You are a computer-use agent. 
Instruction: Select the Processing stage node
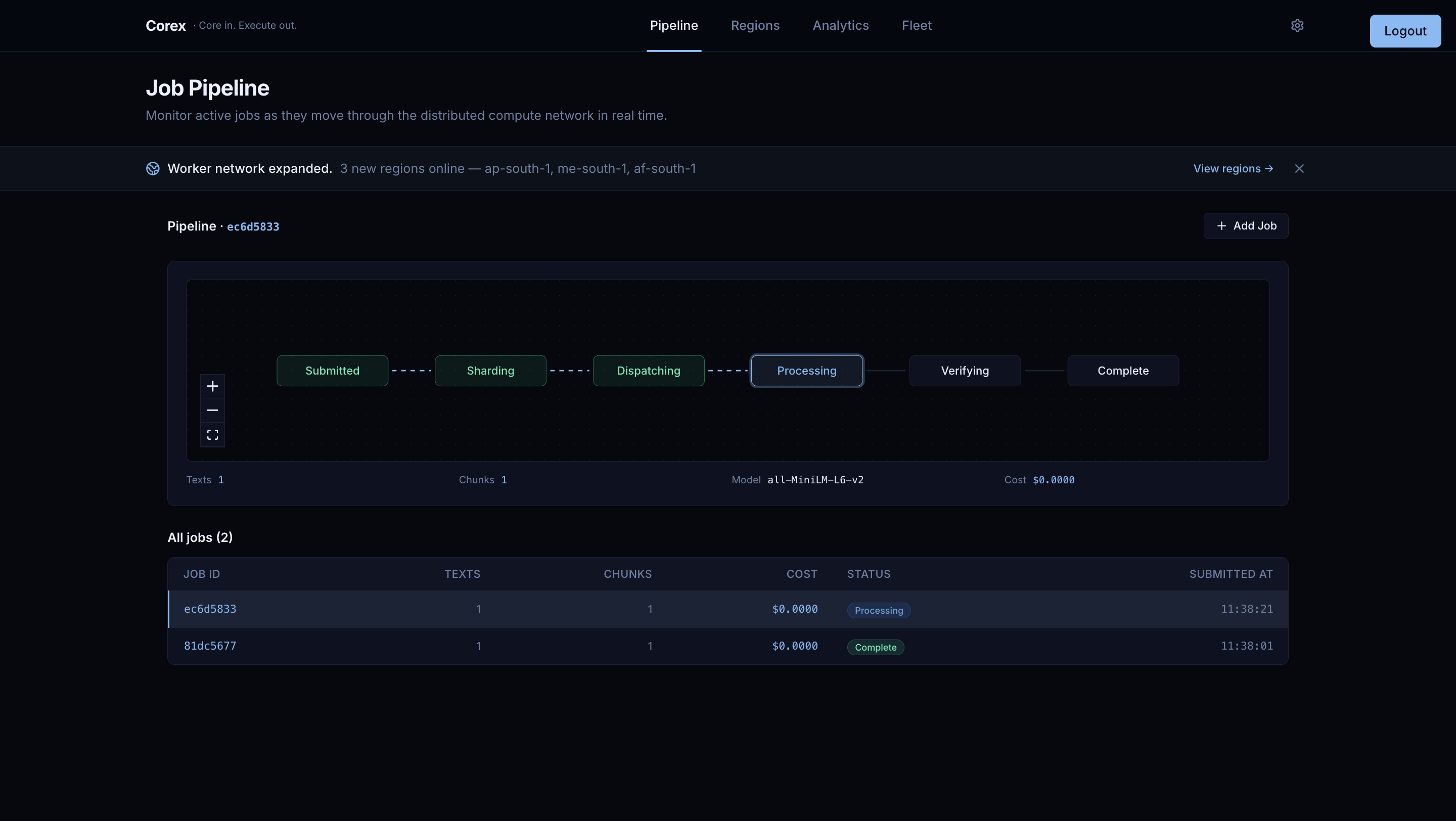[x=806, y=371]
